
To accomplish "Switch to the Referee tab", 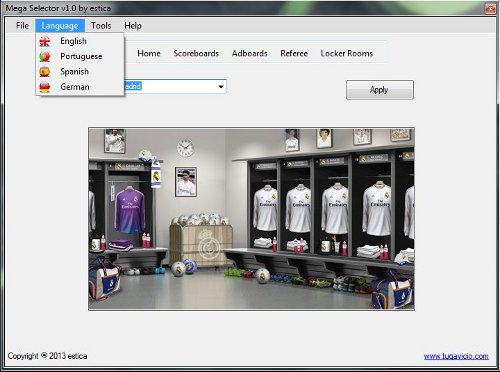I will (294, 53).
